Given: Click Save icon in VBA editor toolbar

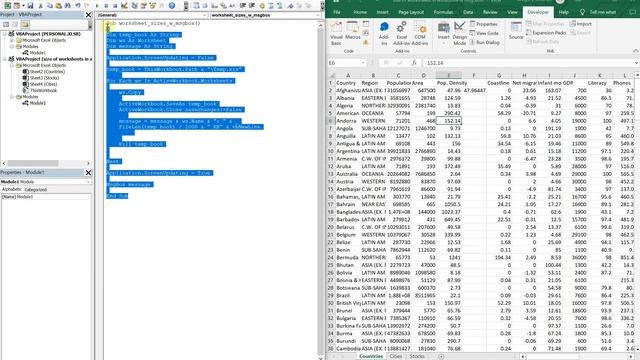Looking at the screenshot, I should 30,6.
